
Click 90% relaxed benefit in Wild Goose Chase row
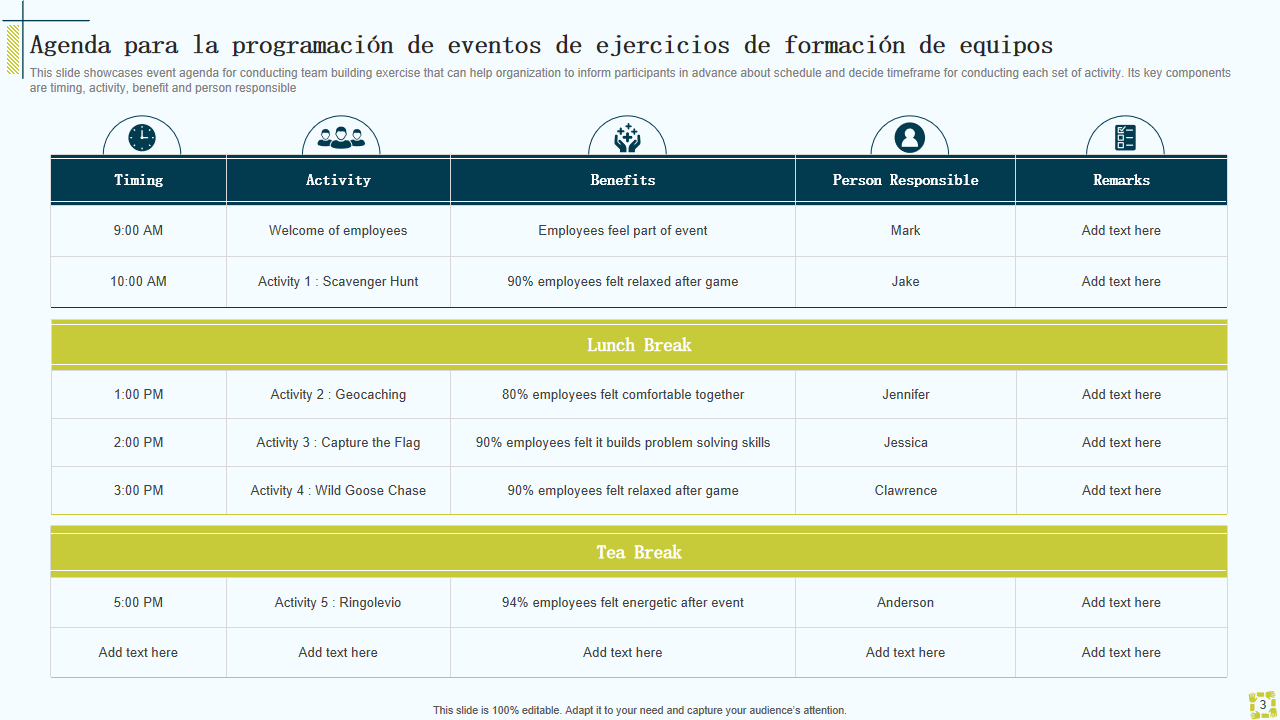coord(623,491)
